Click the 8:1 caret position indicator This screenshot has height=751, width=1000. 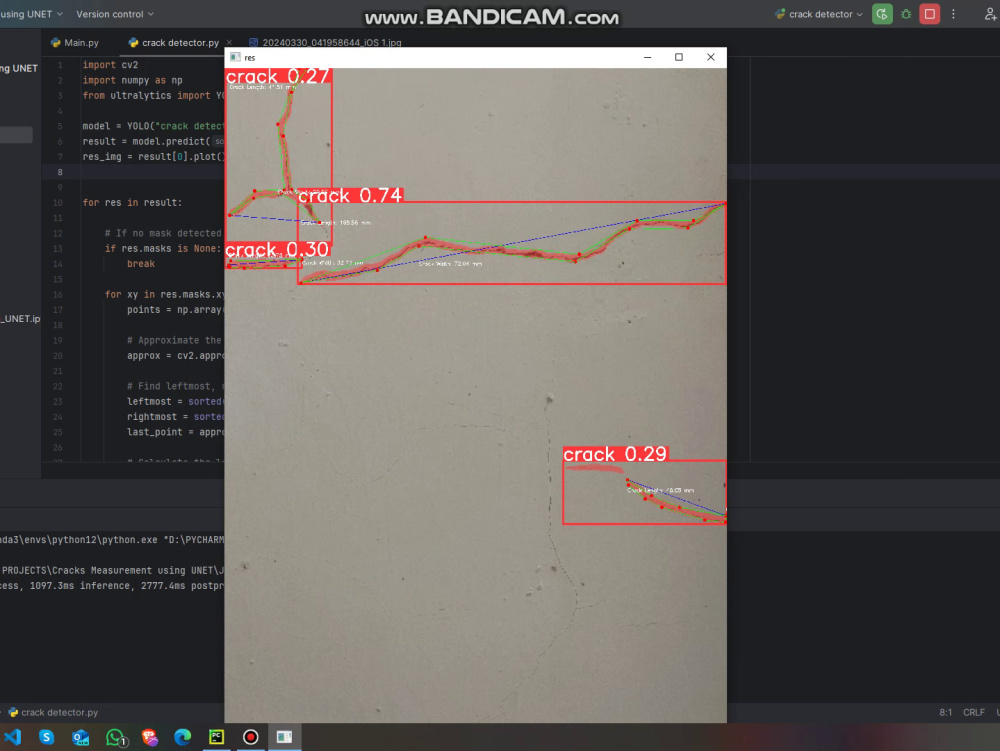tap(945, 712)
